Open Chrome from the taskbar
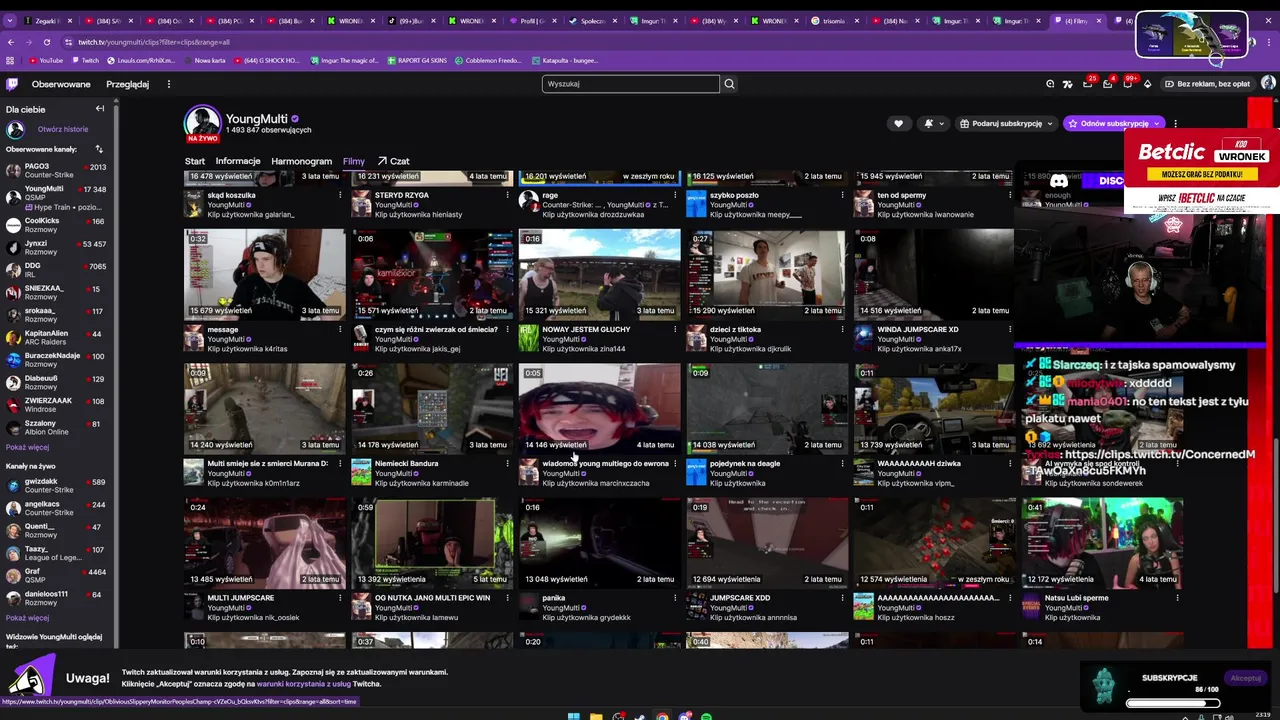This screenshot has height=720, width=1280. pos(662,716)
